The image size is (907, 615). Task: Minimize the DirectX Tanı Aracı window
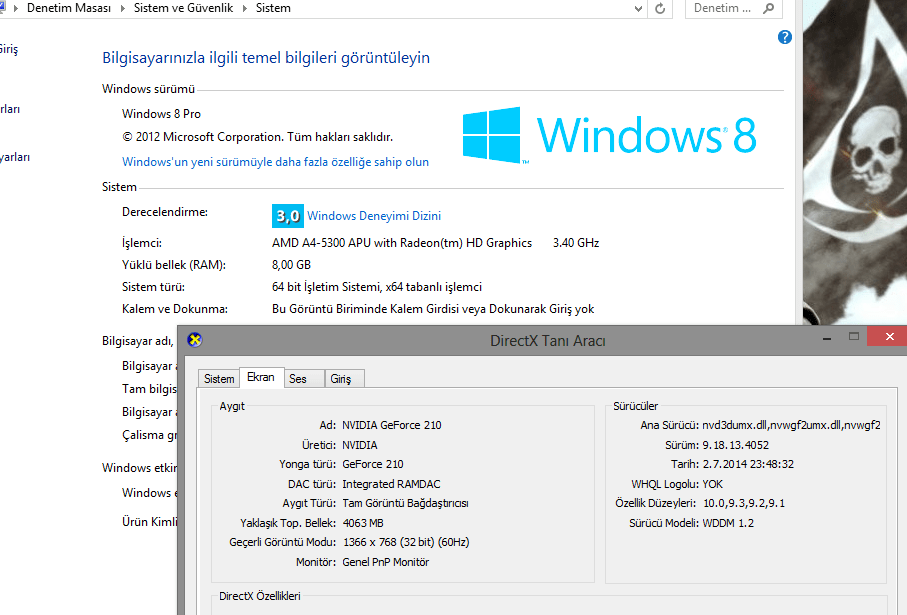[x=827, y=337]
